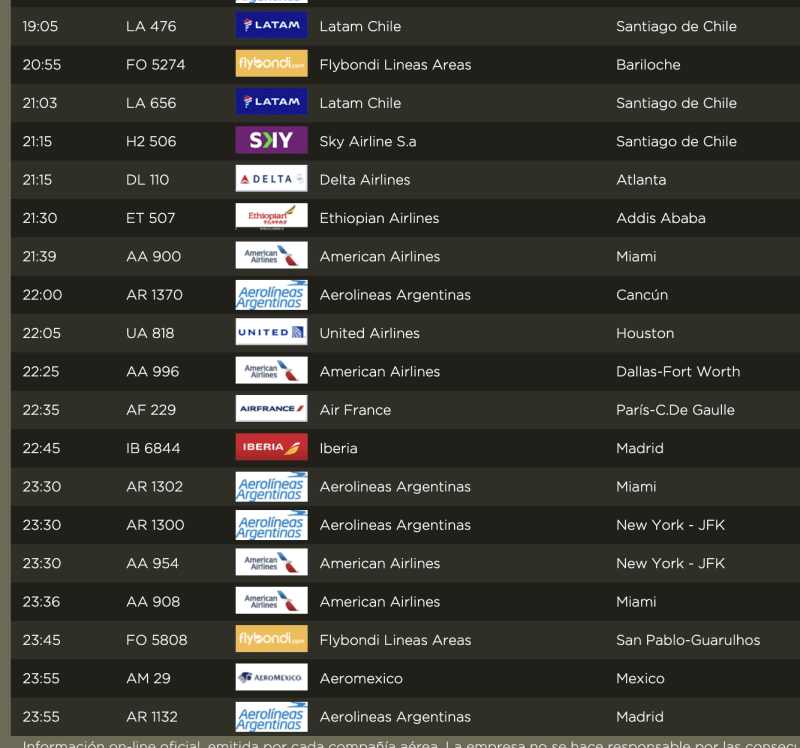800x748 pixels.
Task: Select flight number AA 954
Action: coord(153,563)
